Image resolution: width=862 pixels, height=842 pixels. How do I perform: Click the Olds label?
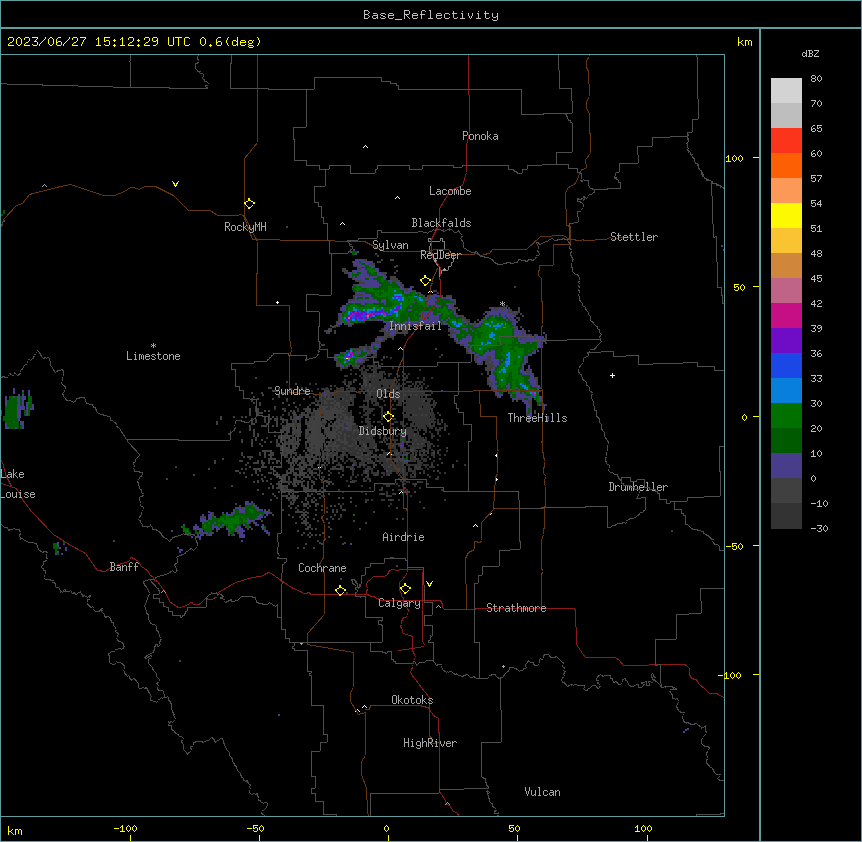pyautogui.click(x=388, y=394)
